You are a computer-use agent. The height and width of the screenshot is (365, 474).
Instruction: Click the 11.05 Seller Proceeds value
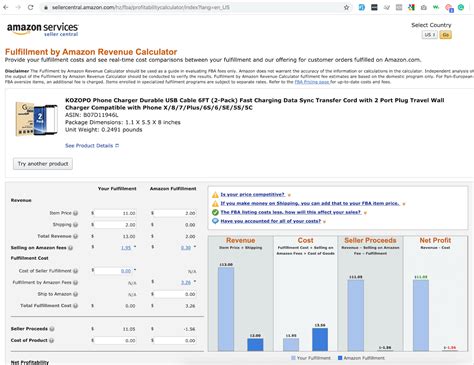click(129, 329)
